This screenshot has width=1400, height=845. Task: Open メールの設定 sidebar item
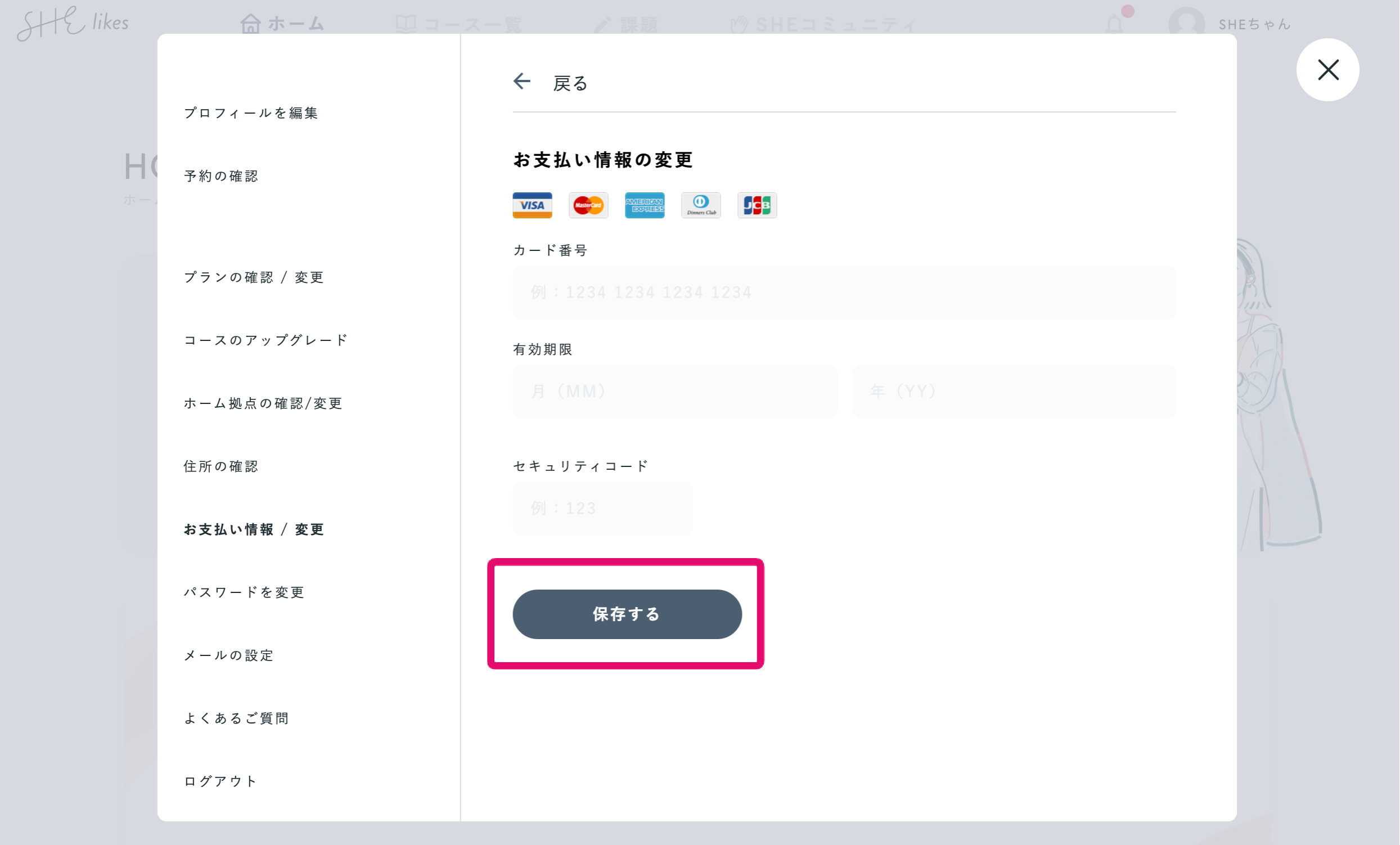[x=228, y=655]
